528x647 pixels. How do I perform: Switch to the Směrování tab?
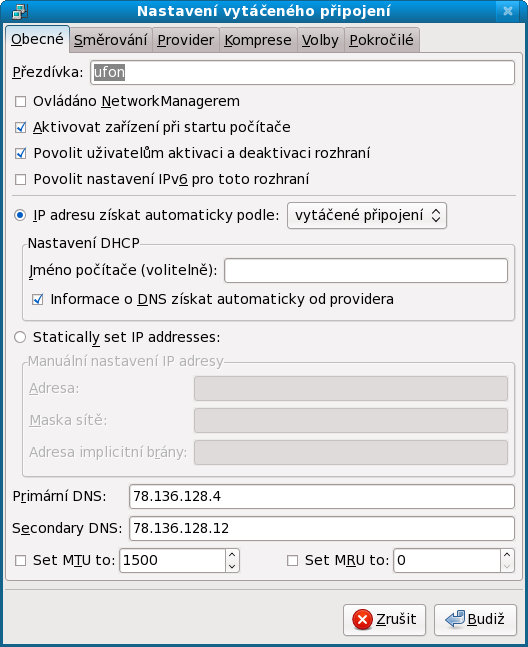click(x=111, y=40)
